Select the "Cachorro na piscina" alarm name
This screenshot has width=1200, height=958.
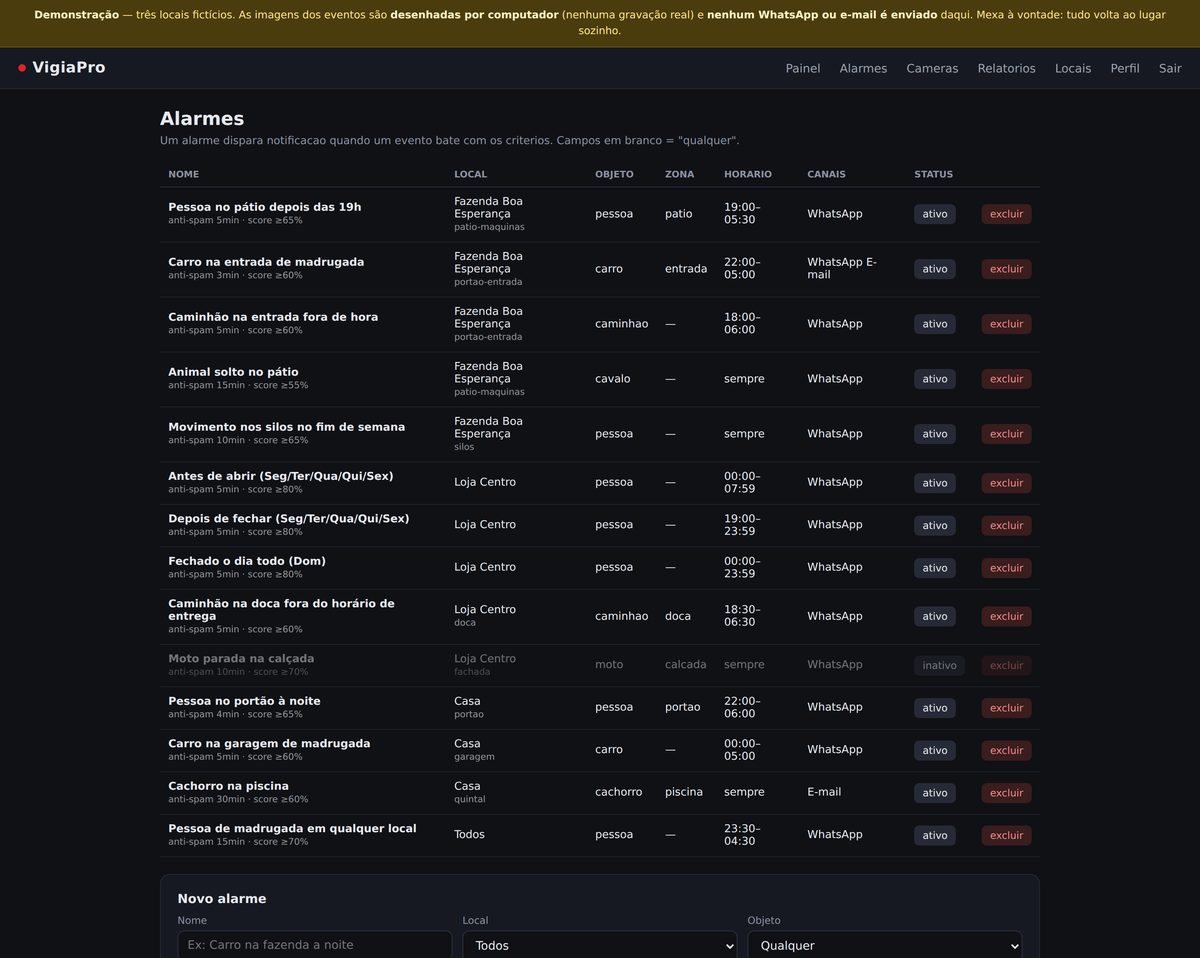point(228,786)
